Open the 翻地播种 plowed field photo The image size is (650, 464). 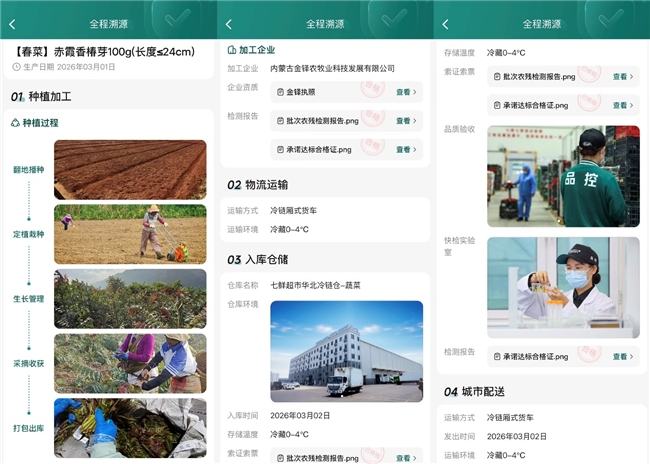130,169
